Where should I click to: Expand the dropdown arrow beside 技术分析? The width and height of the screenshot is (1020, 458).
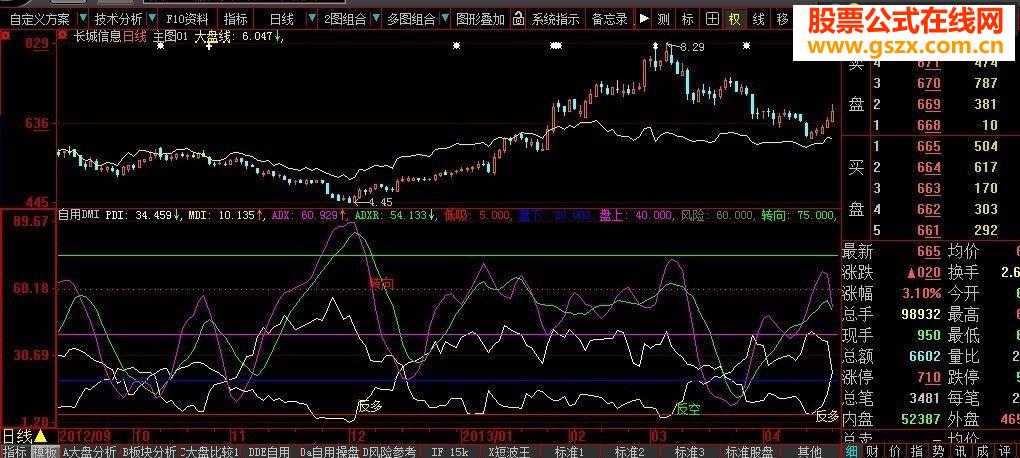coord(152,18)
